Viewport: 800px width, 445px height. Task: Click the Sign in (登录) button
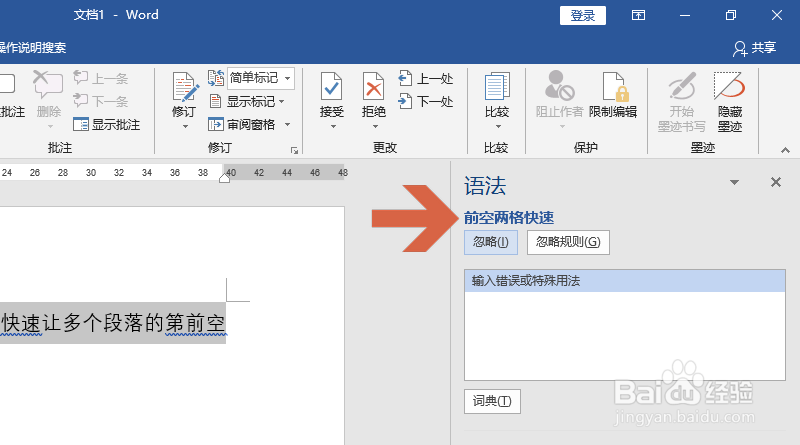(583, 15)
